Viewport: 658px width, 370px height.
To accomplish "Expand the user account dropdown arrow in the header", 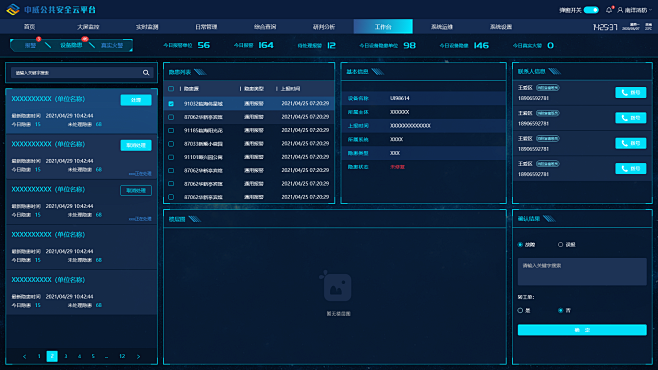I will click(650, 10).
